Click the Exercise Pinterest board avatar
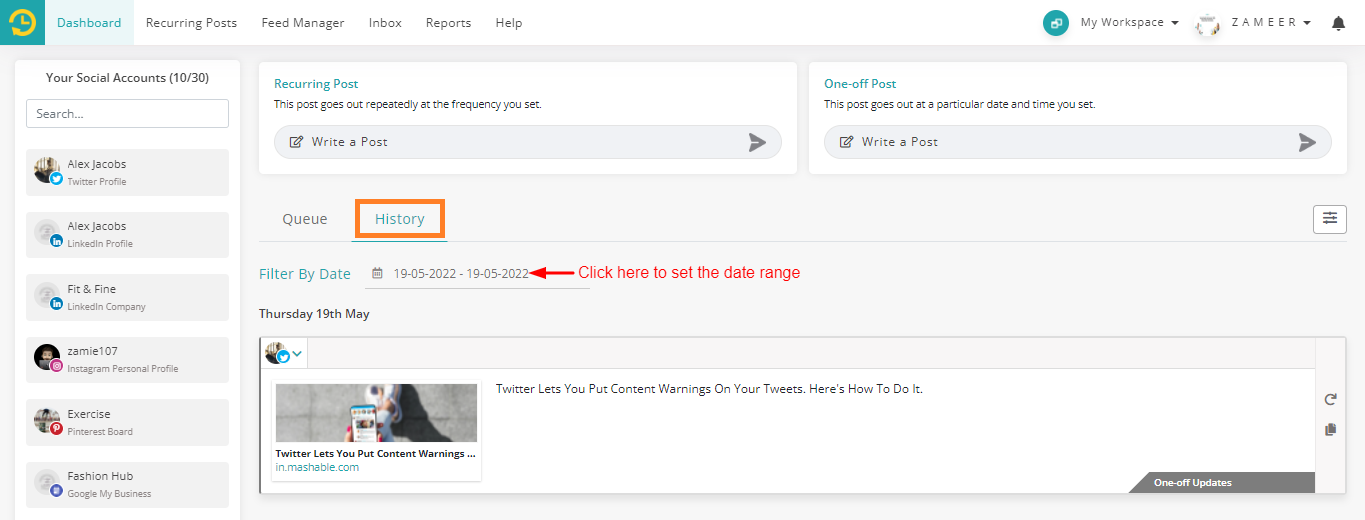This screenshot has width=1365, height=520. click(x=48, y=421)
